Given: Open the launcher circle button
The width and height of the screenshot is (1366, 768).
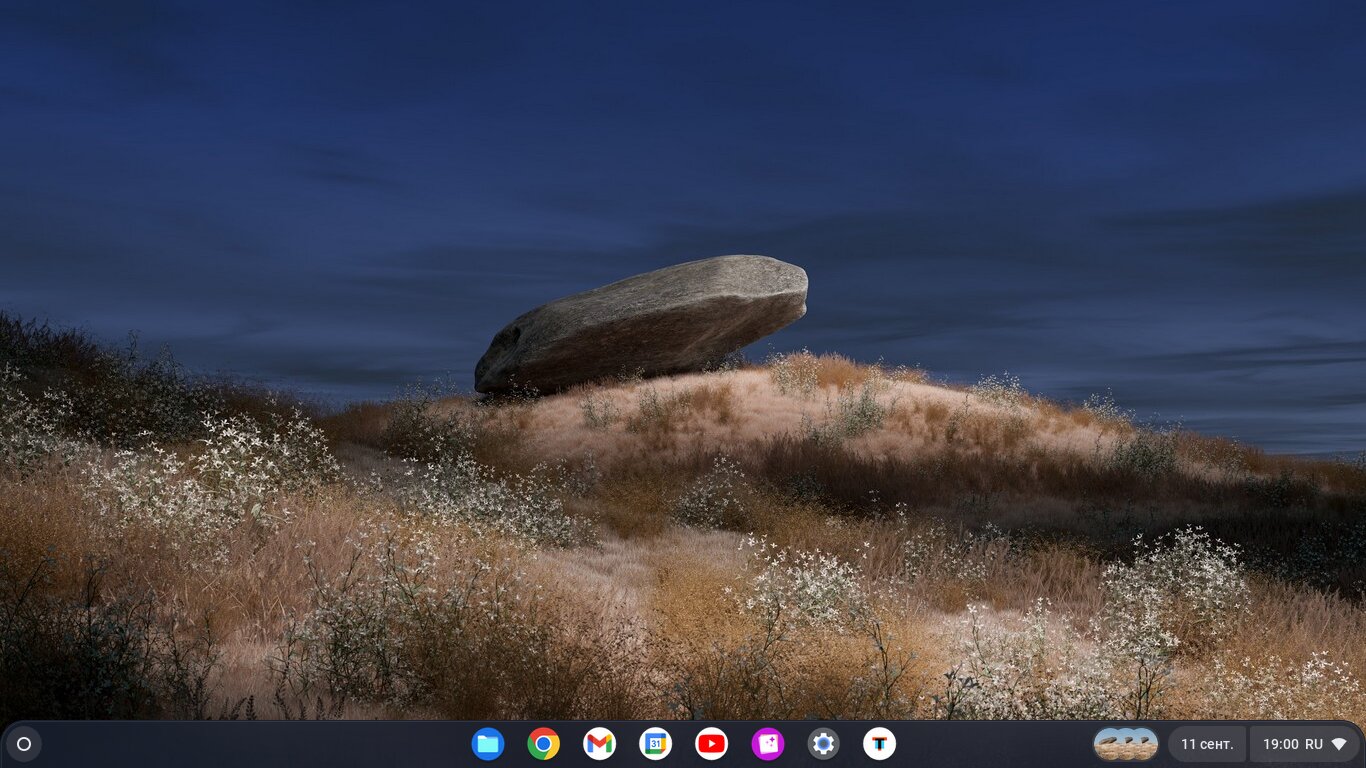Looking at the screenshot, I should click(x=24, y=744).
